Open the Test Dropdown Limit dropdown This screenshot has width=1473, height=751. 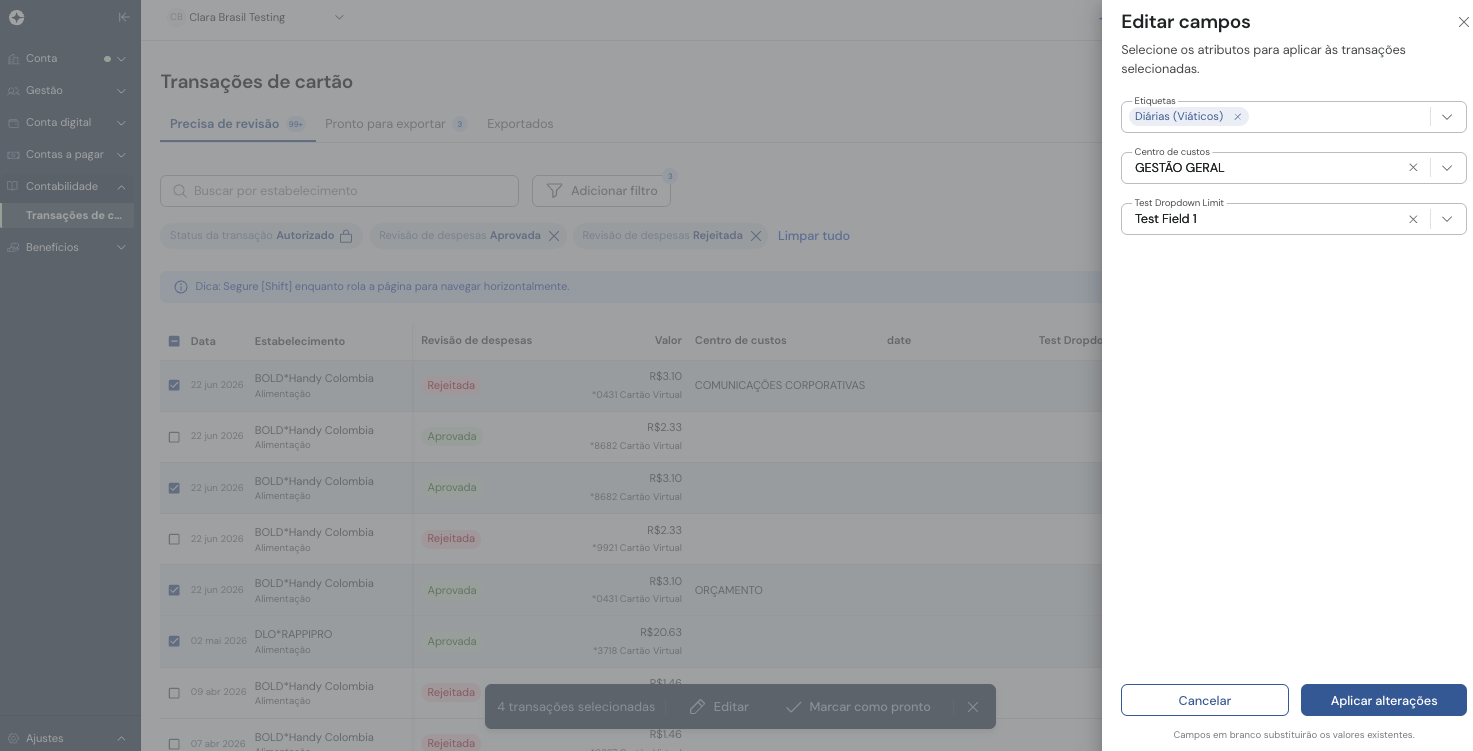click(1447, 219)
